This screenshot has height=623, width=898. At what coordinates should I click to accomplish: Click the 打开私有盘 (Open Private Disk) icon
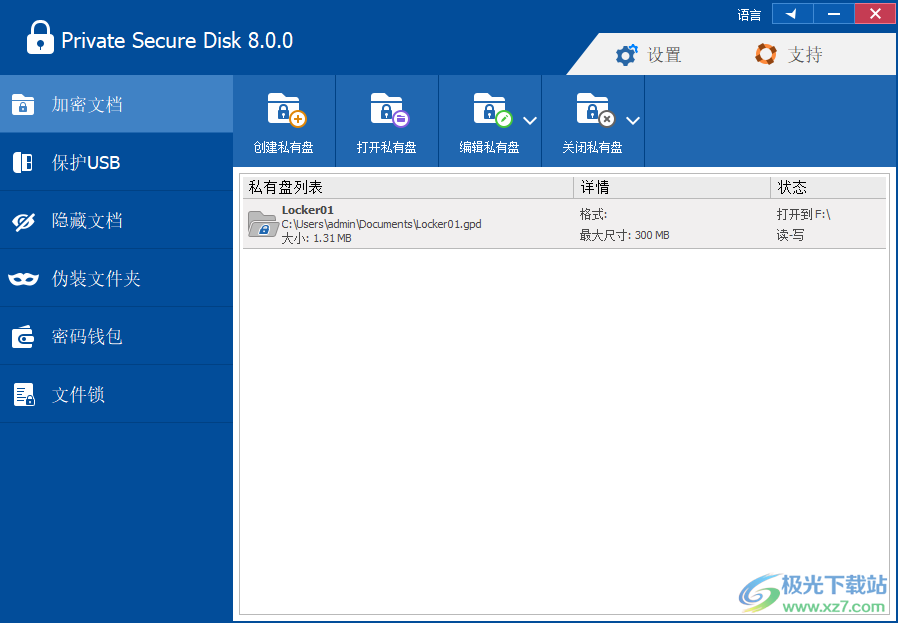[x=386, y=118]
